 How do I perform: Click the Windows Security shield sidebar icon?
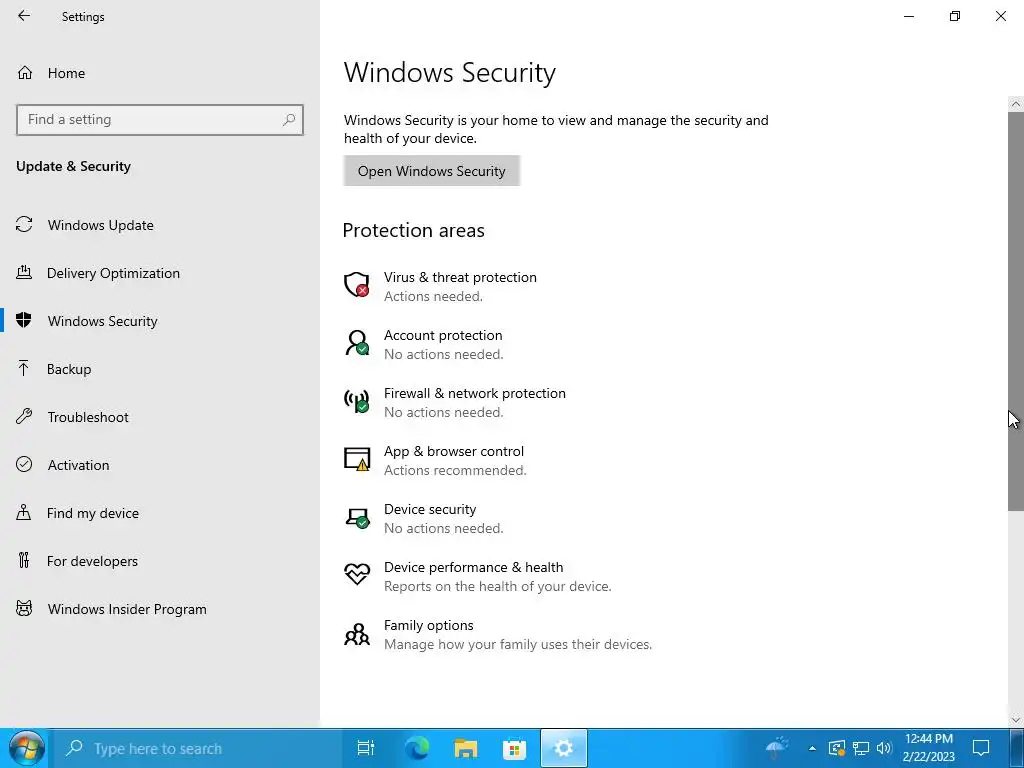pyautogui.click(x=24, y=320)
